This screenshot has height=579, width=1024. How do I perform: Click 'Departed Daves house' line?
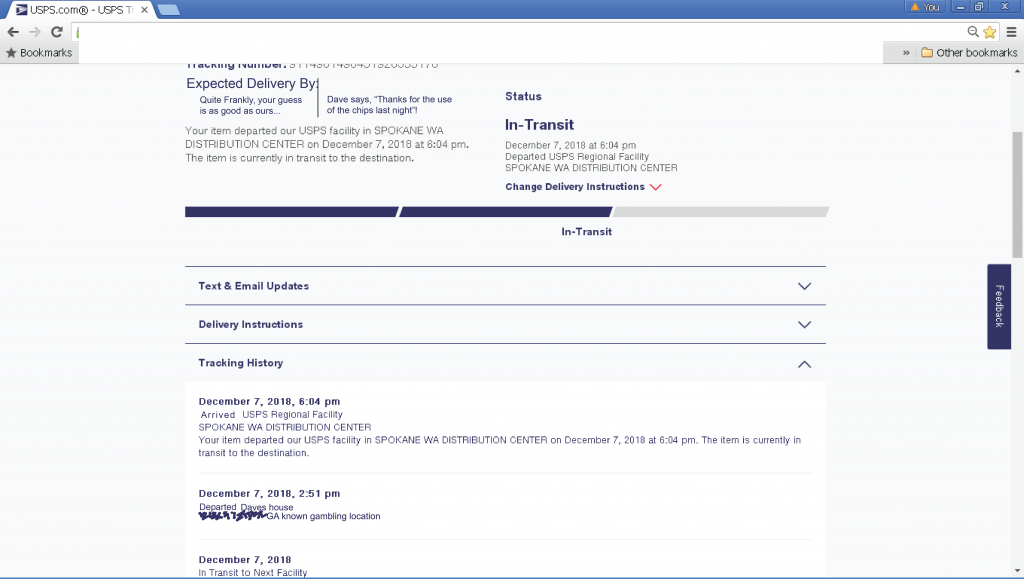pos(246,507)
